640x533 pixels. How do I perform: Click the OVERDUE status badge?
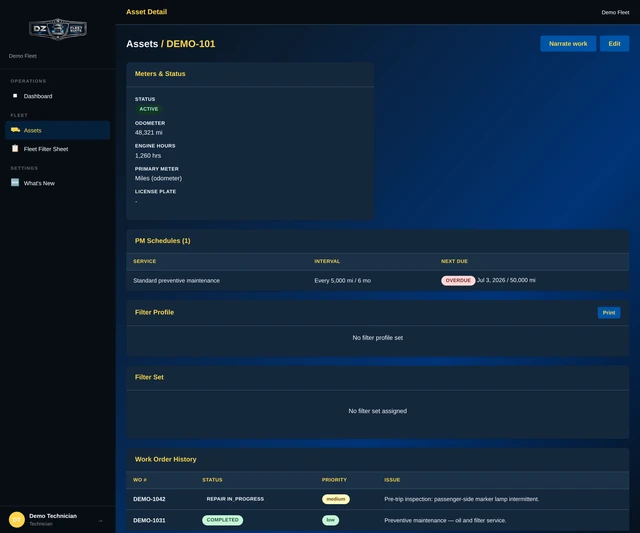(x=458, y=280)
